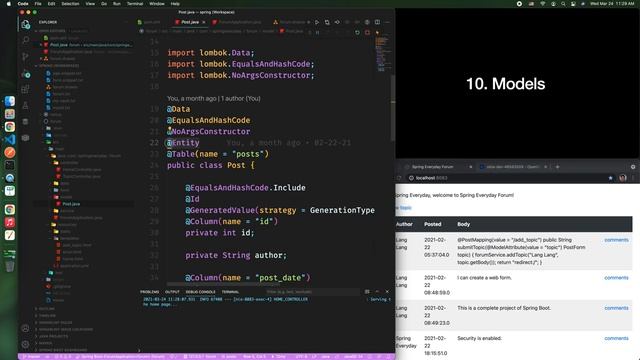Open Source Control view in activity bar
This screenshot has width=640, height=360.
25,56
